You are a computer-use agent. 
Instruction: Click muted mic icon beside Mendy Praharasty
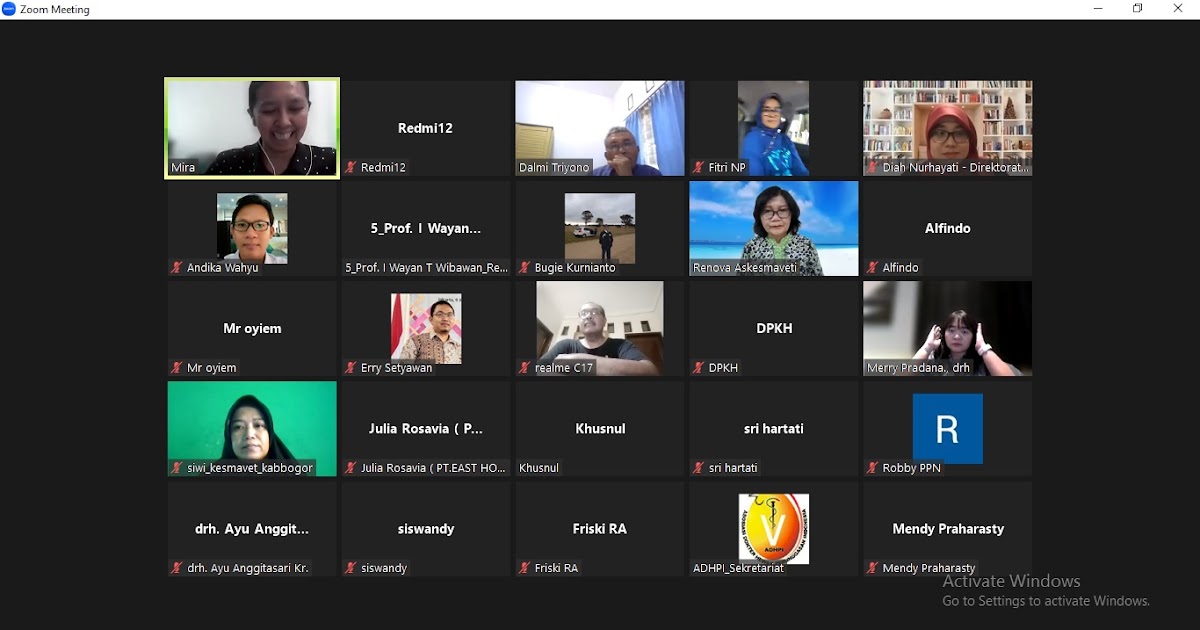pos(873,568)
